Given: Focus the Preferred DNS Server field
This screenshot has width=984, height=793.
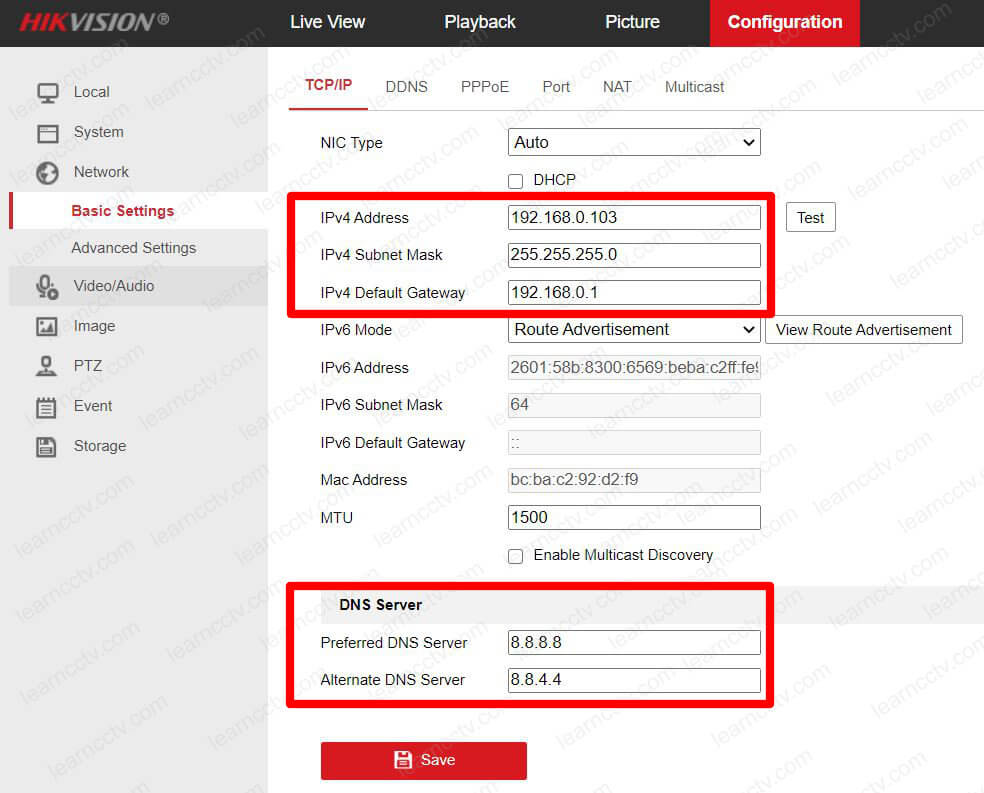Looking at the screenshot, I should point(634,643).
